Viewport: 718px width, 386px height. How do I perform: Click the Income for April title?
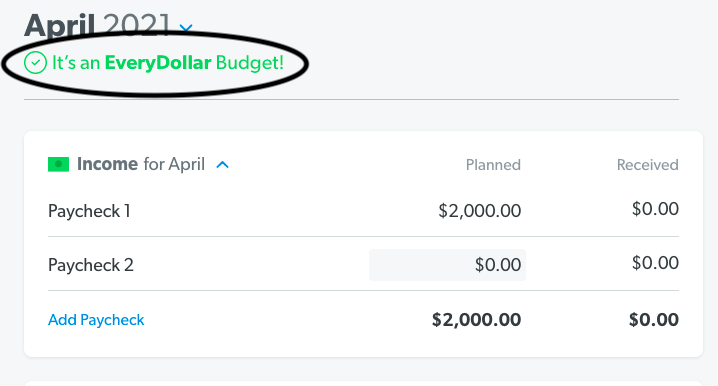pos(141,164)
